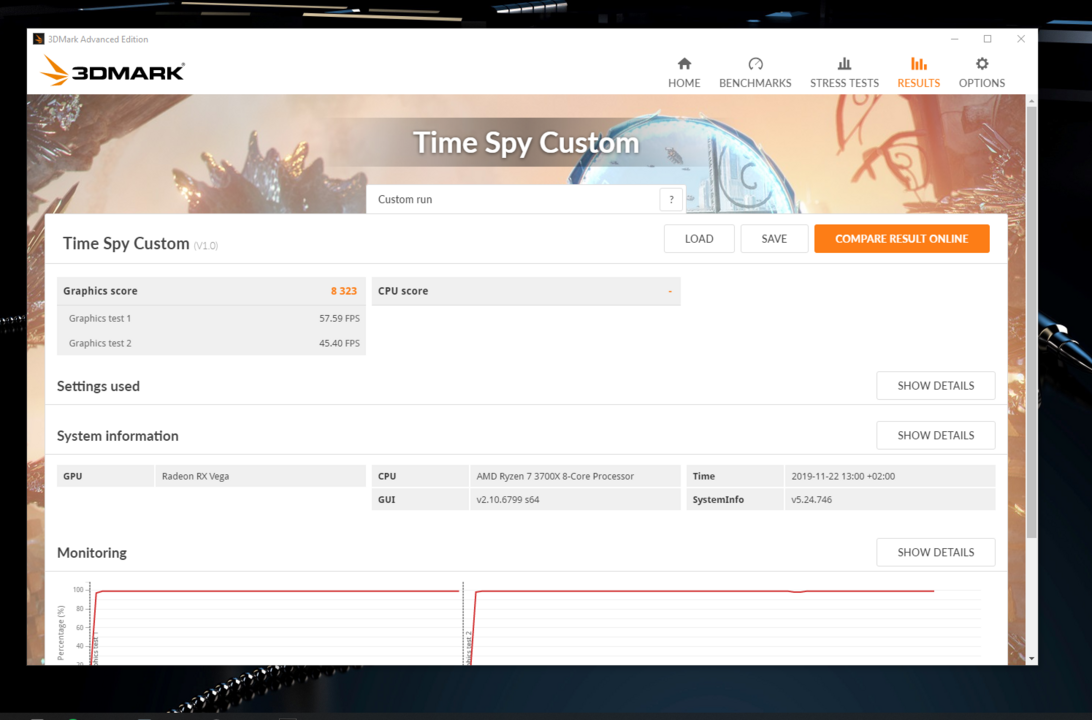Open the Home tab
This screenshot has height=720, width=1092.
click(x=684, y=72)
